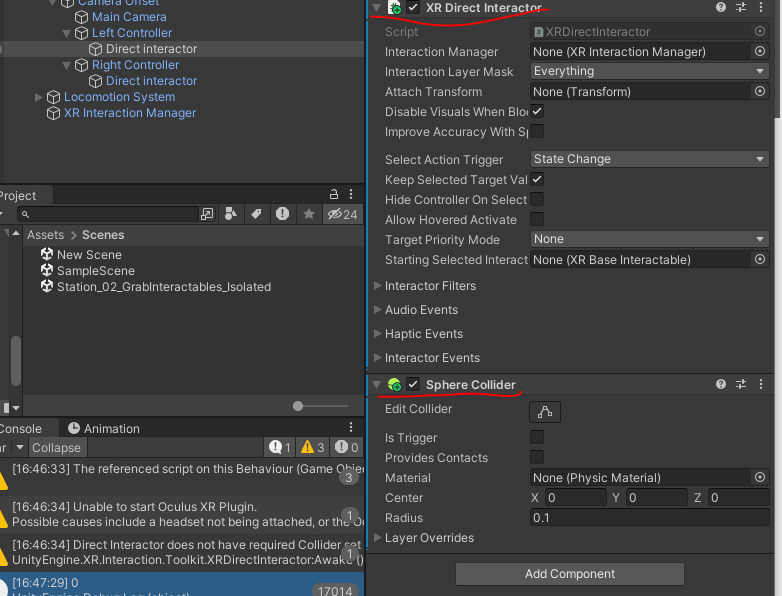This screenshot has width=782, height=596.
Task: Enable Allow Hovered Activate
Action: coord(537,219)
